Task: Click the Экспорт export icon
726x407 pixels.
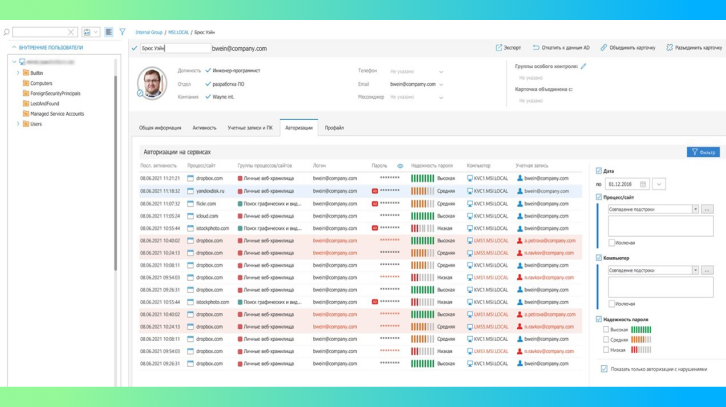Action: (x=499, y=48)
